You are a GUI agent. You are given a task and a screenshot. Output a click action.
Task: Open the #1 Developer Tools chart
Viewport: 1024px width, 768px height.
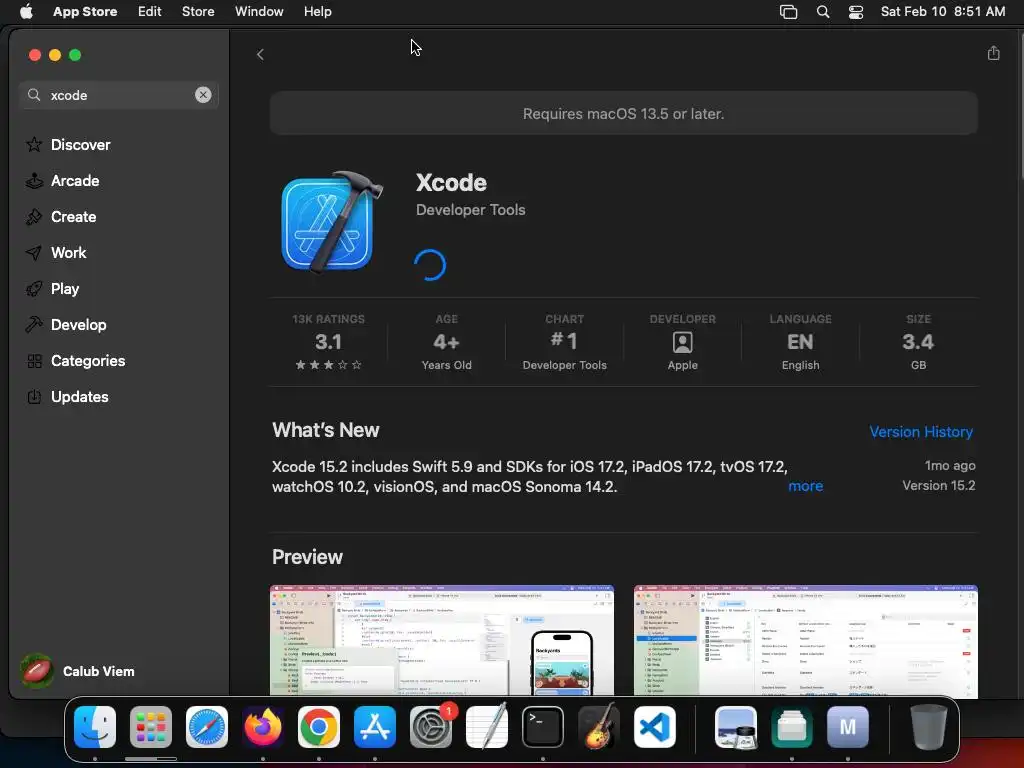[564, 342]
